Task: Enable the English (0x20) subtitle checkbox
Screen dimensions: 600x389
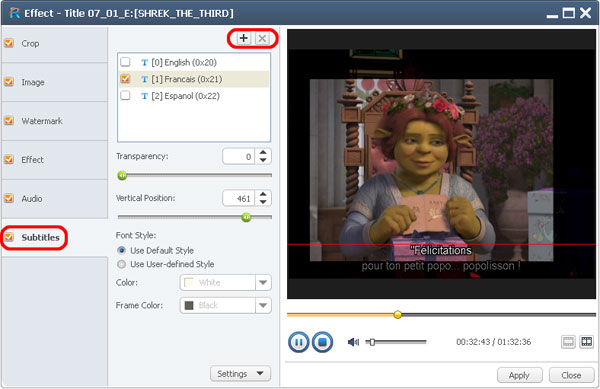Action: (125, 62)
